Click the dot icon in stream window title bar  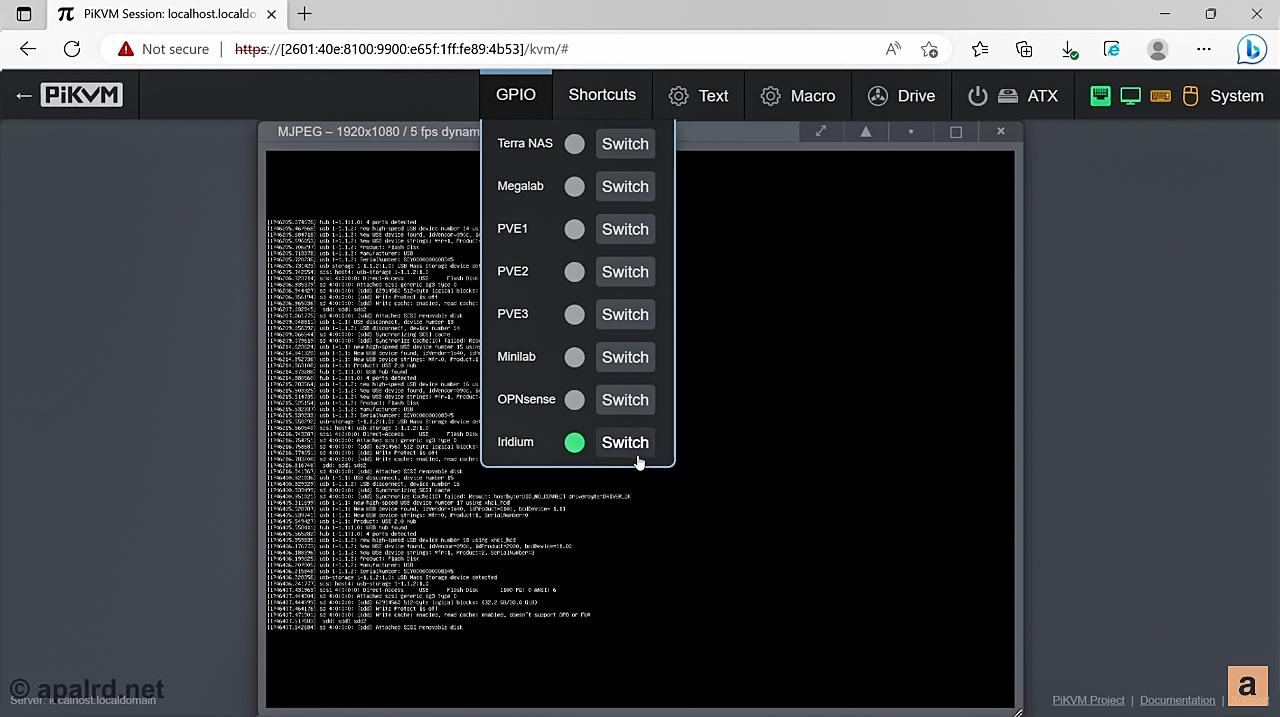pos(911,131)
